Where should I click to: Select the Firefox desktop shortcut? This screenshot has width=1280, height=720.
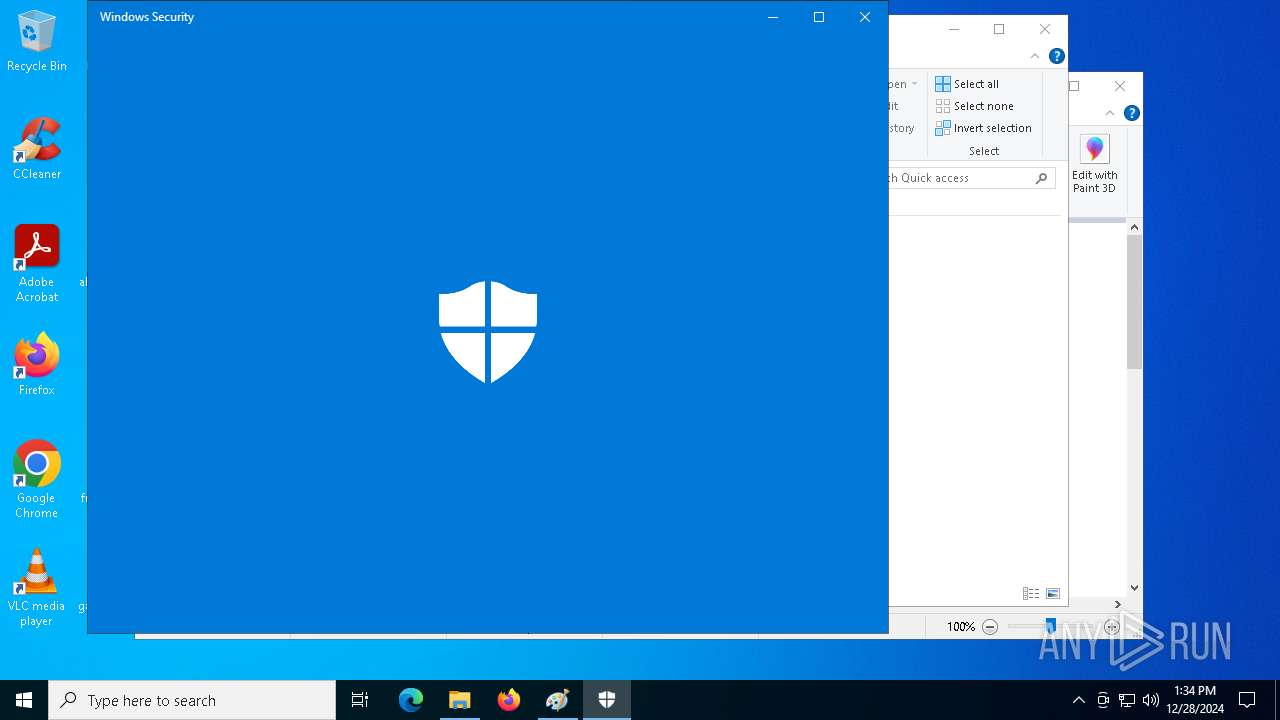(37, 365)
